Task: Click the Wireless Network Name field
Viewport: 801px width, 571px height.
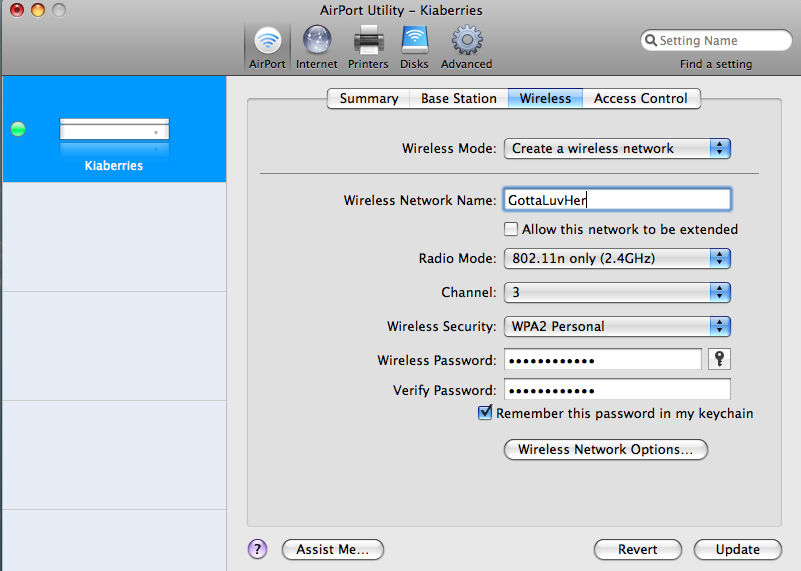Action: tap(617, 200)
